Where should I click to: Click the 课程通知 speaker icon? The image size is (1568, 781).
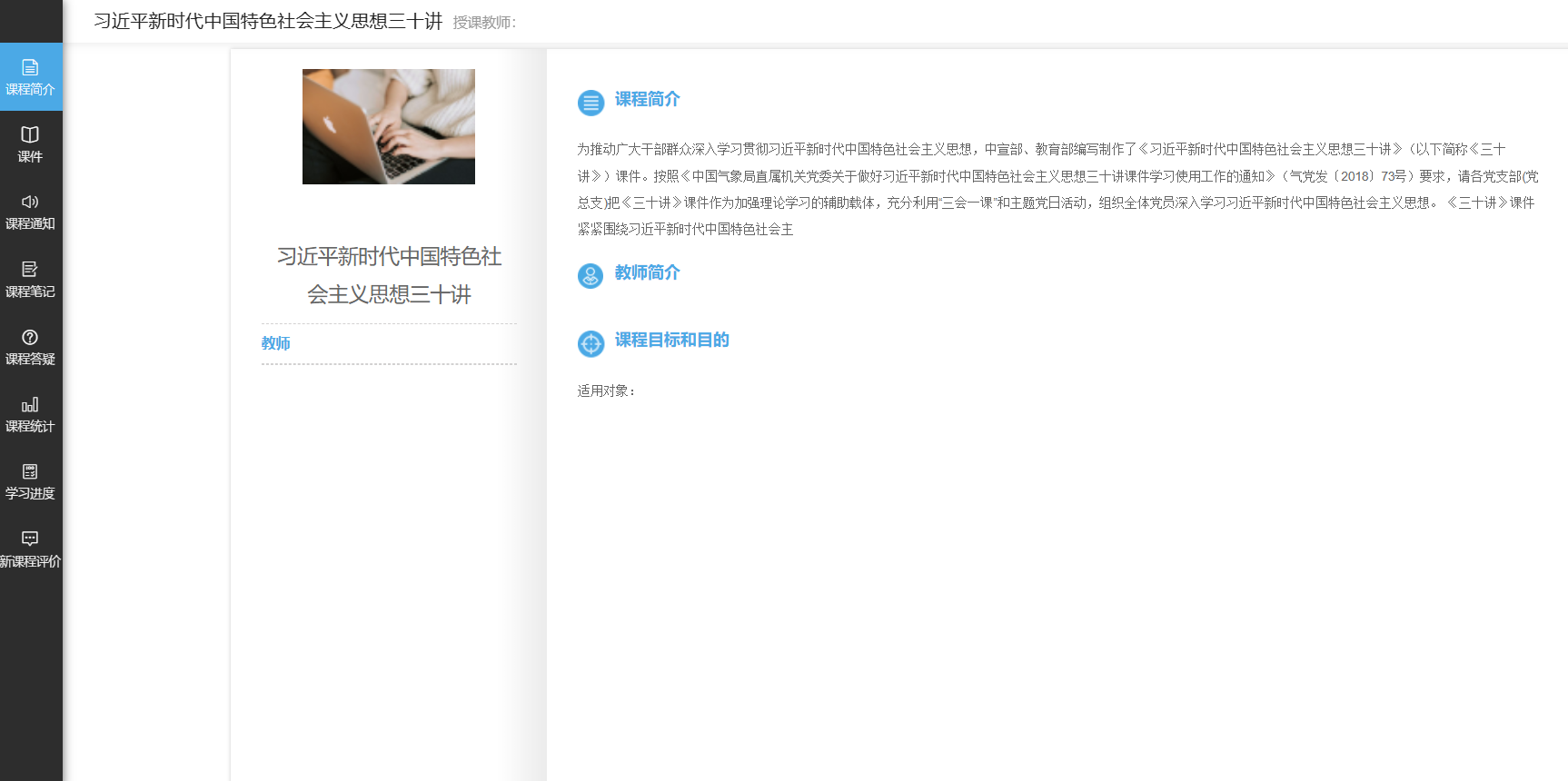(30, 202)
